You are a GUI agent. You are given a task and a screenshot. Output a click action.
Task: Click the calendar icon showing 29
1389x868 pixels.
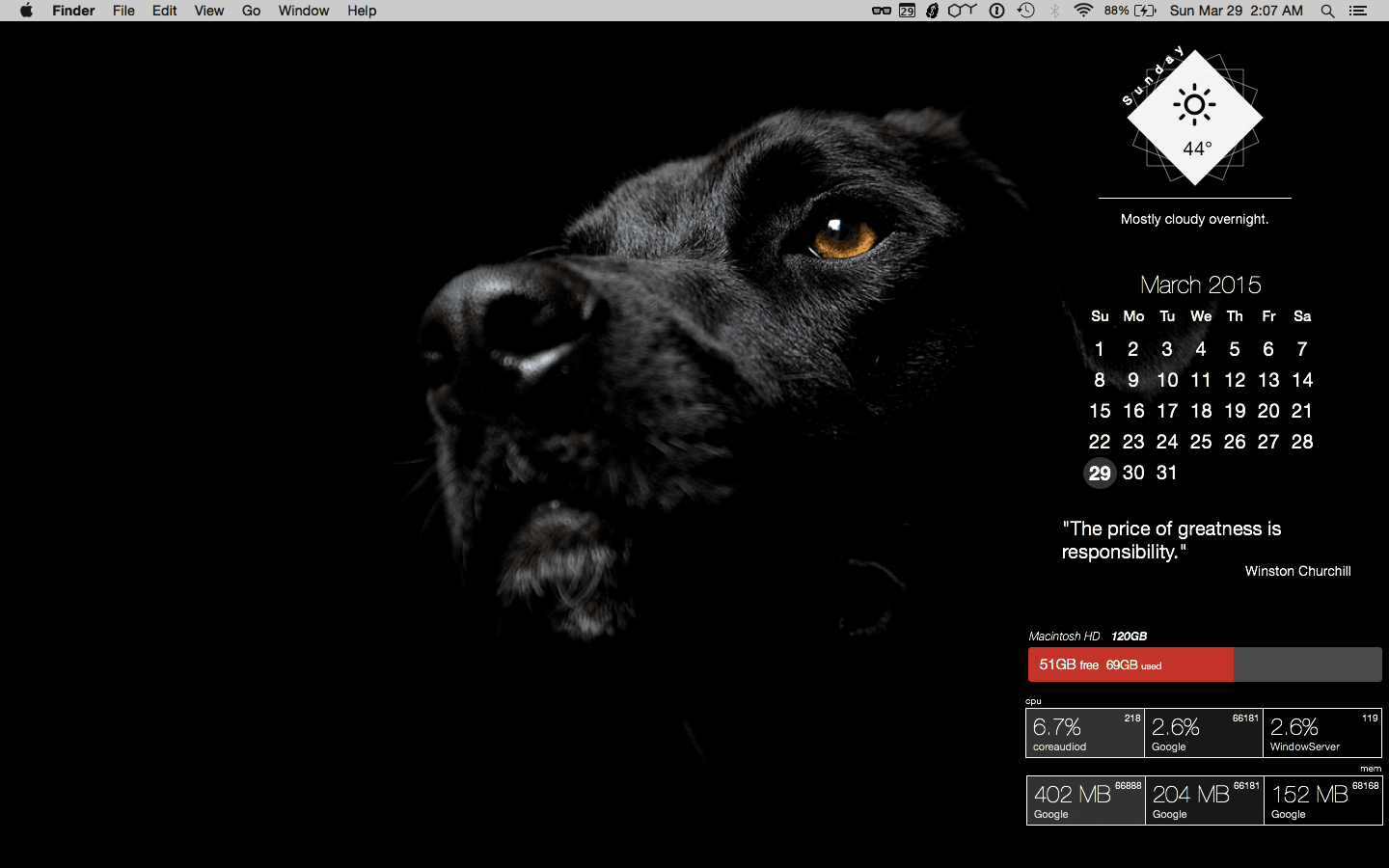point(906,11)
